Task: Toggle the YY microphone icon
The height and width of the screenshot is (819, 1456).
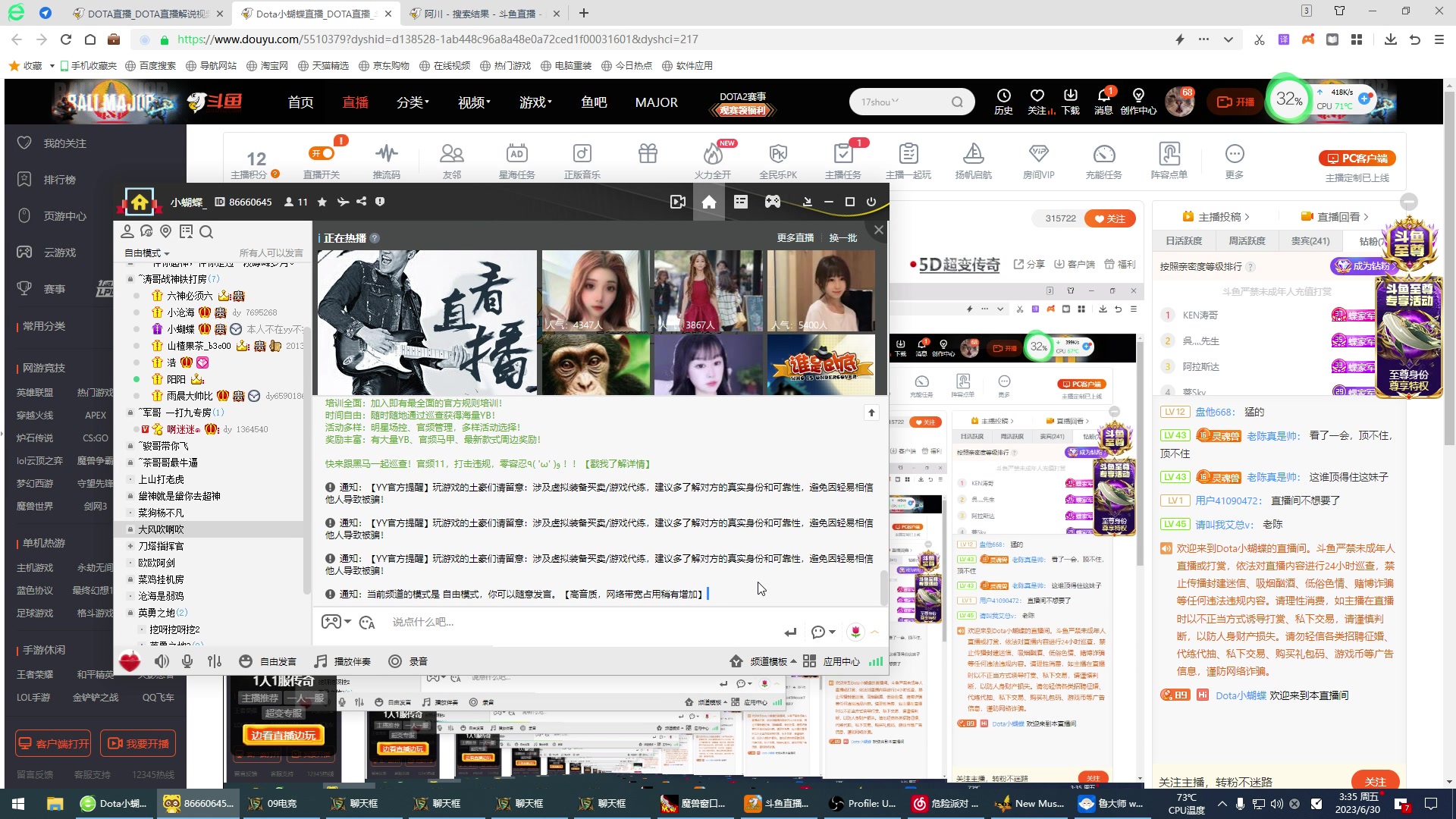Action: 187,661
